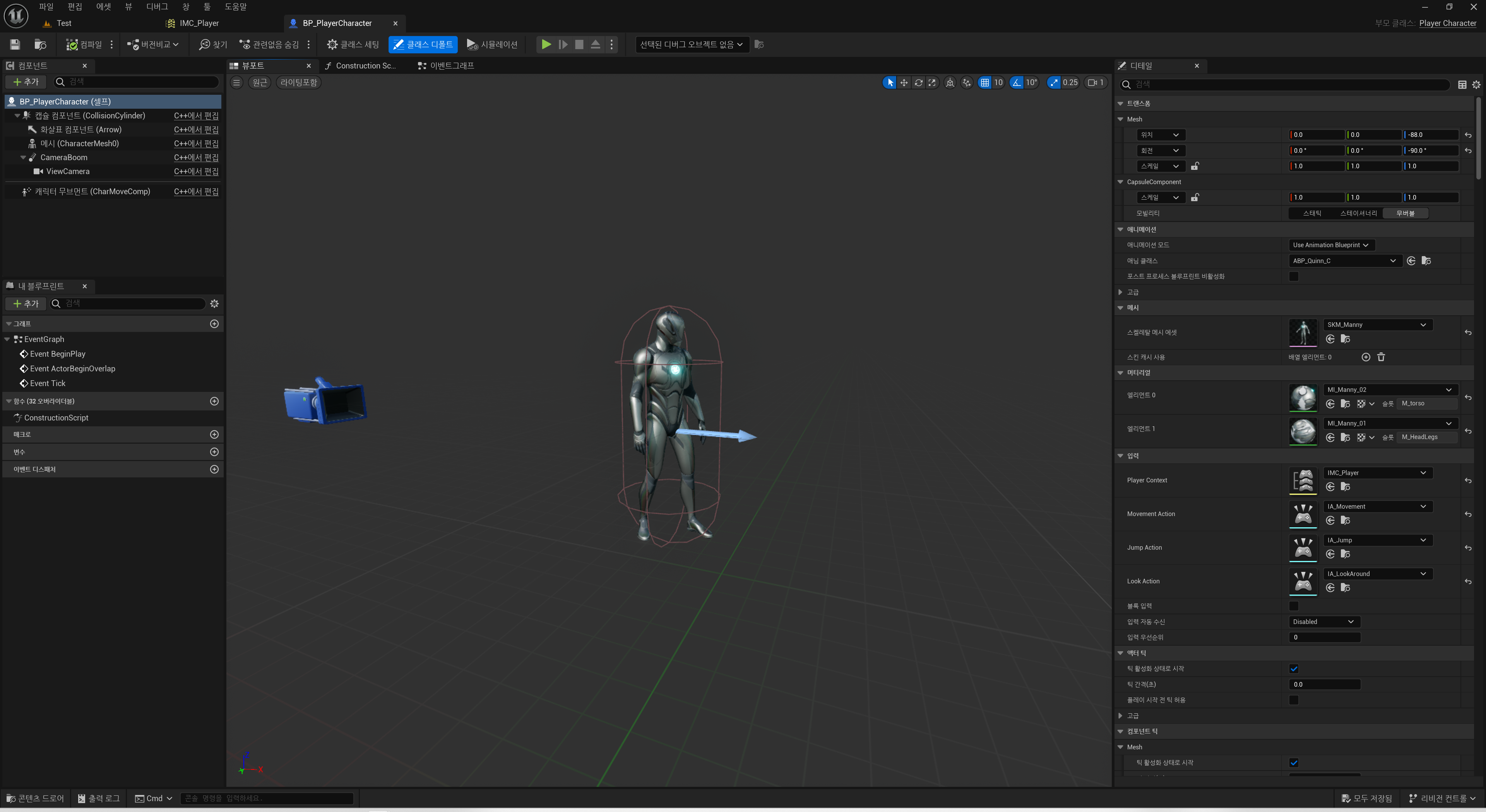
Task: Open the SKM_Manny skeletal mesh dropdown
Action: tap(1376, 325)
